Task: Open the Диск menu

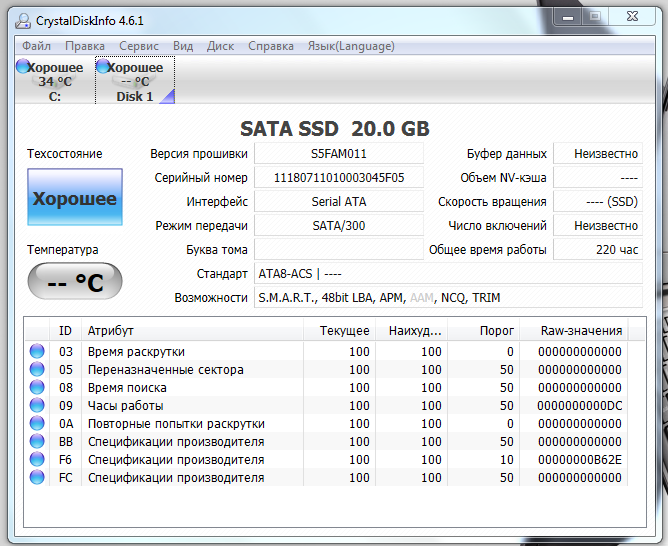Action: click(220, 46)
